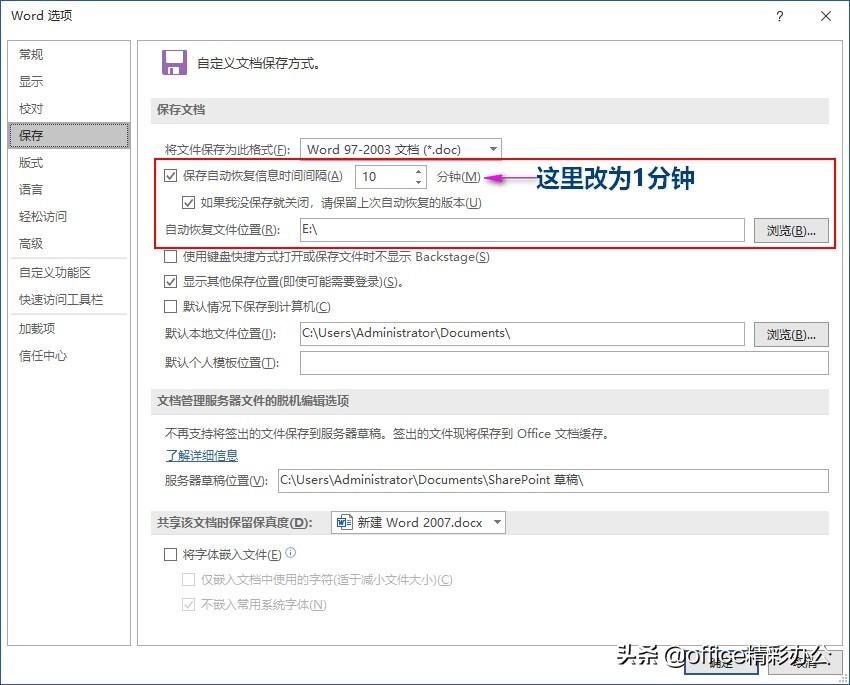Viewport: 850px width, 685px height.
Task: Click the purple floppy disk save icon
Action: click(x=174, y=63)
